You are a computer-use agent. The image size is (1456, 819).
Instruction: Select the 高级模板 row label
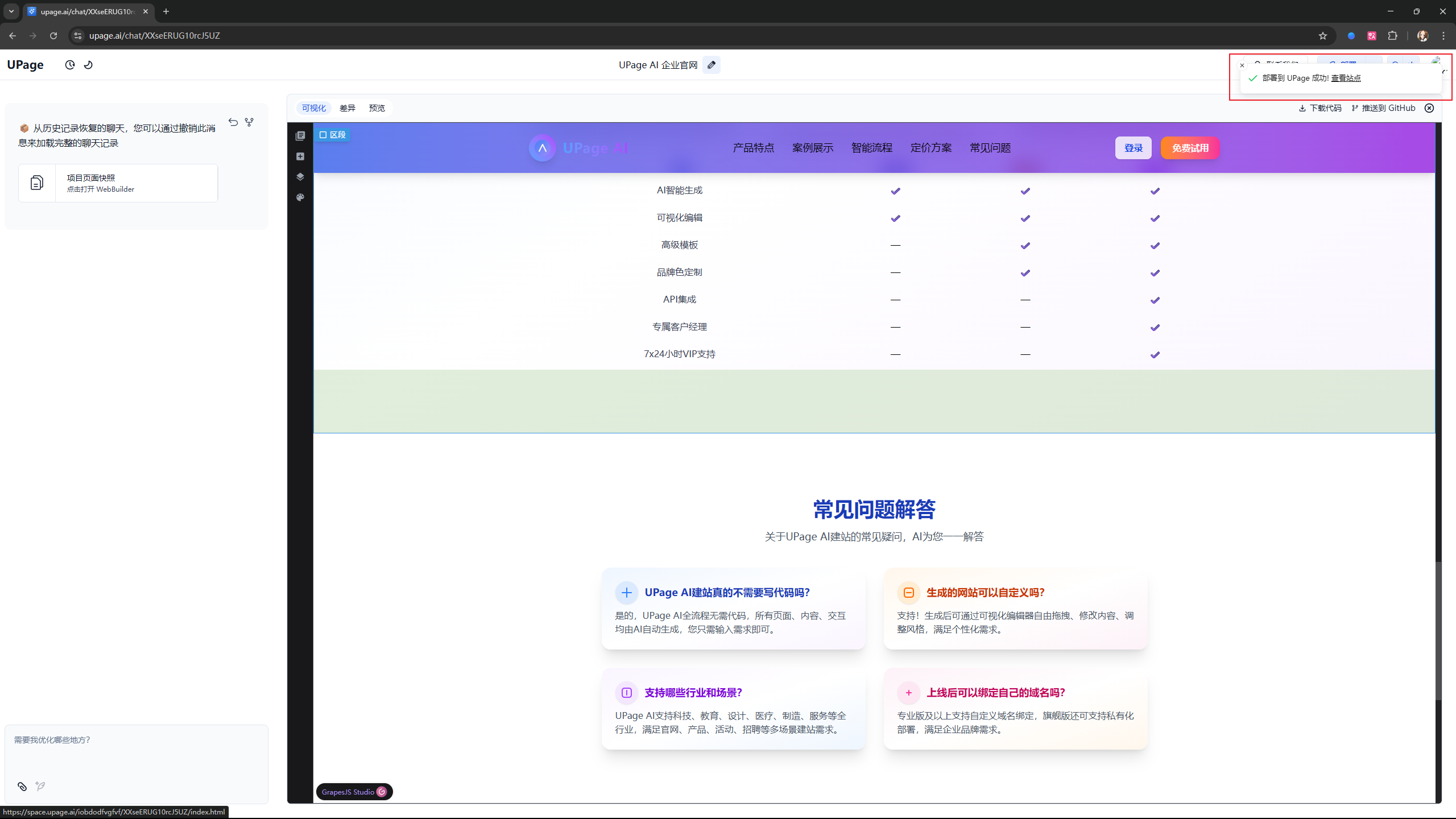point(680,245)
